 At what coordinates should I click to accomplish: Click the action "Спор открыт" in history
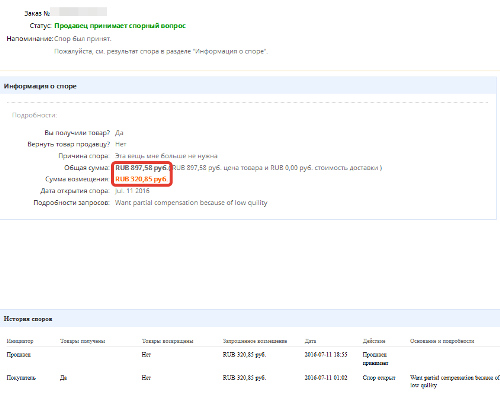[379, 378]
